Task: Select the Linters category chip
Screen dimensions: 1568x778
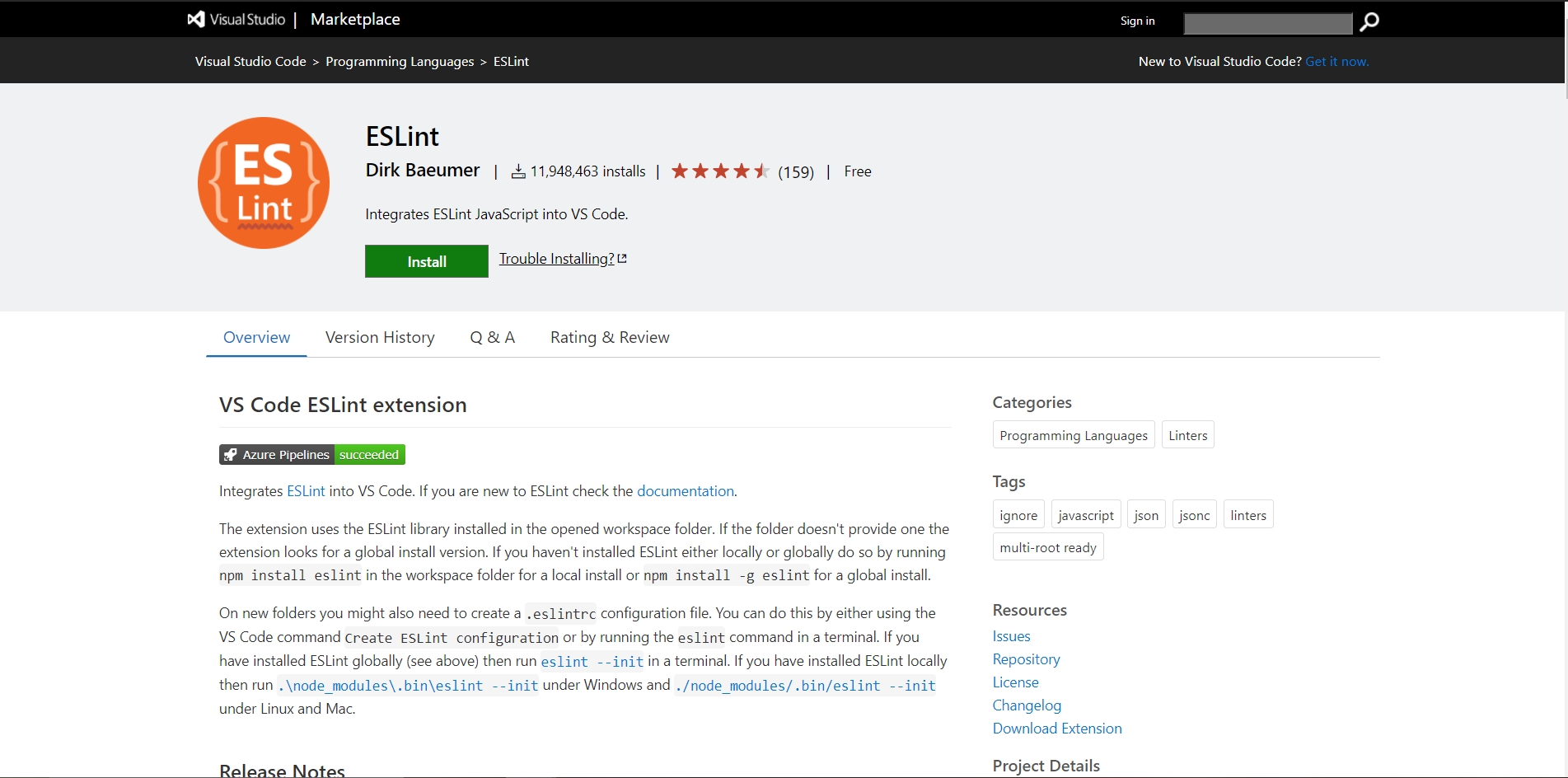Action: 1187,435
